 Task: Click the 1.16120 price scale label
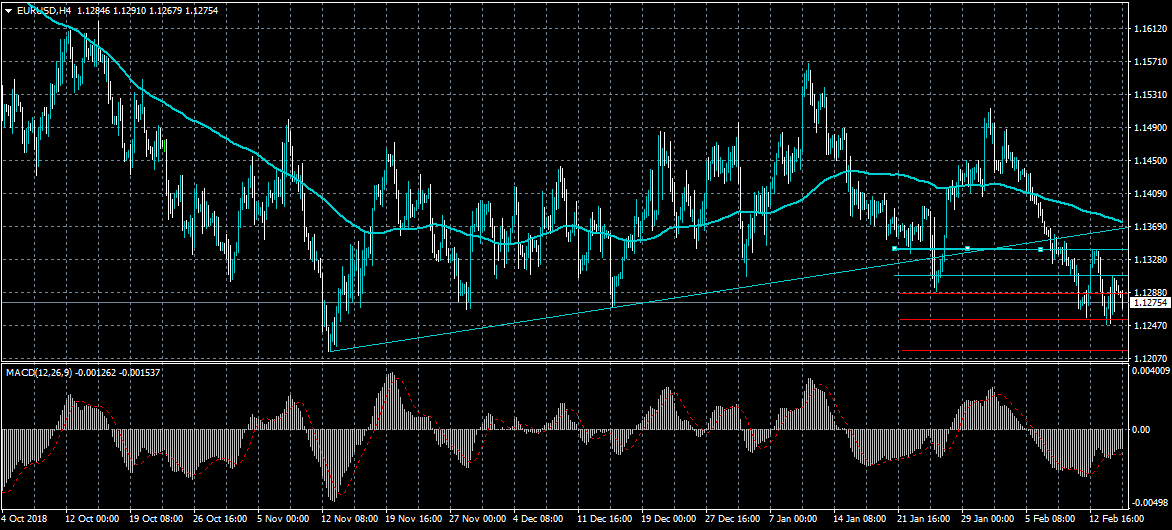tap(1150, 28)
